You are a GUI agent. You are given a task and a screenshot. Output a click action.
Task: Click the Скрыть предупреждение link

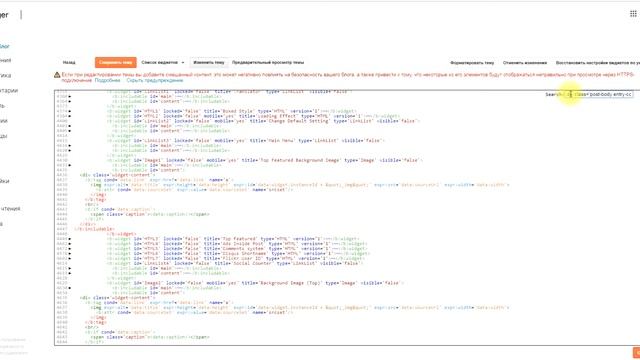pos(155,80)
